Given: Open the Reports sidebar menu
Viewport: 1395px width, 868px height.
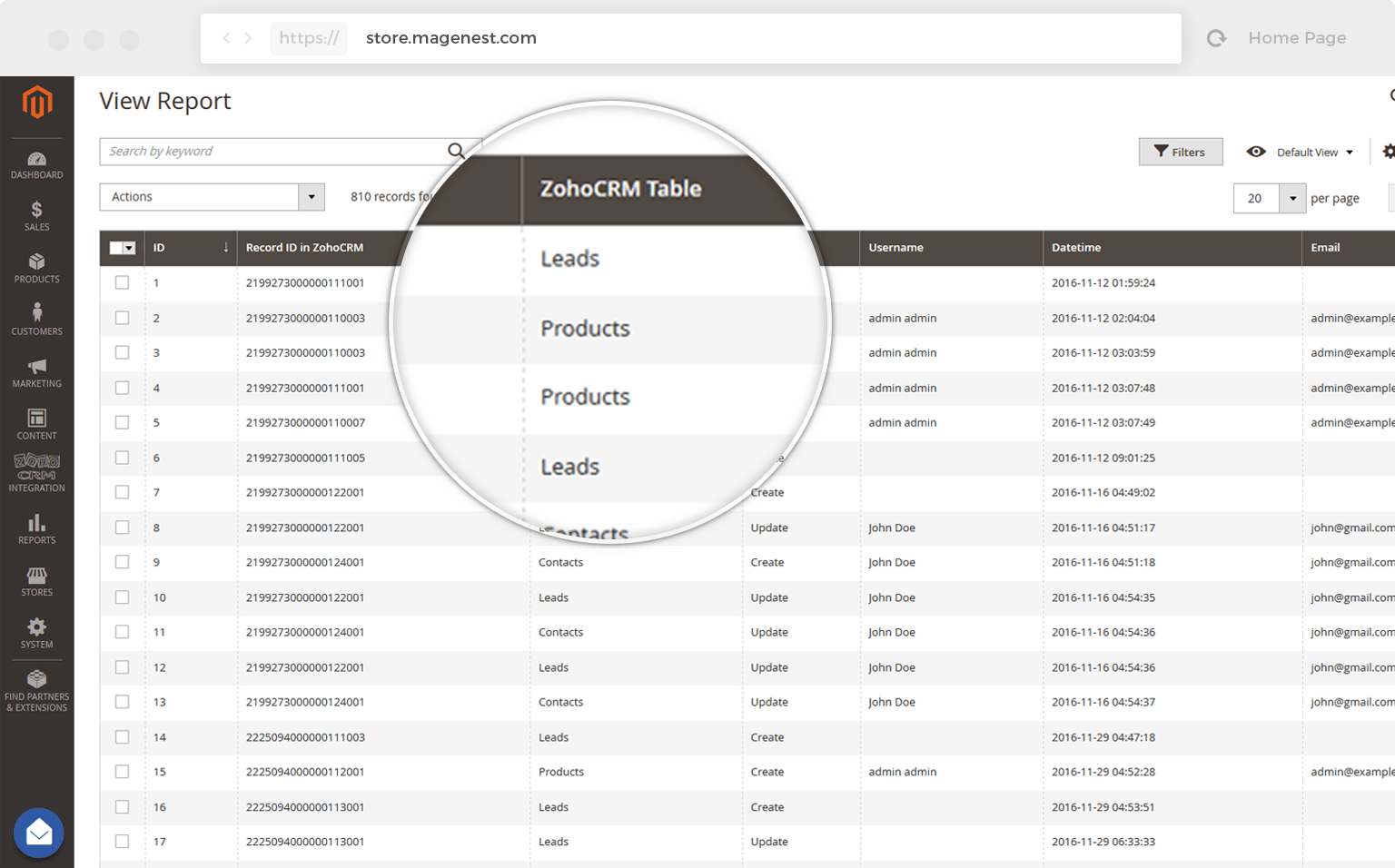Looking at the screenshot, I should 37,529.
